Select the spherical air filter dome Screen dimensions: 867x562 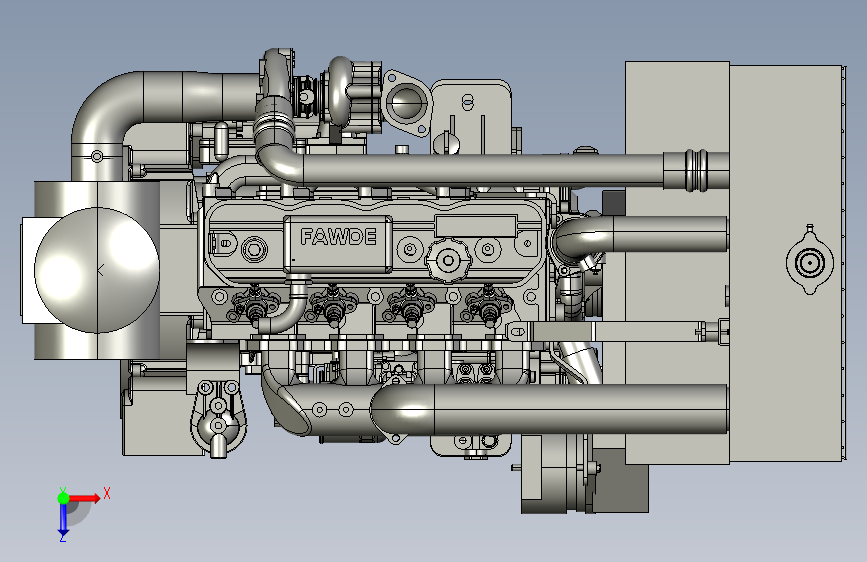[97, 270]
